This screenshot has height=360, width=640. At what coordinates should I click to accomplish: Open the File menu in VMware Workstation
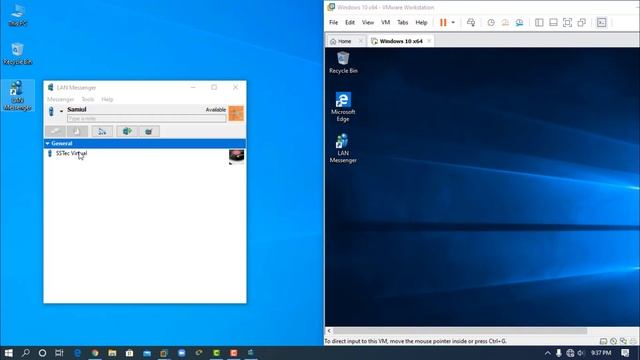point(333,22)
